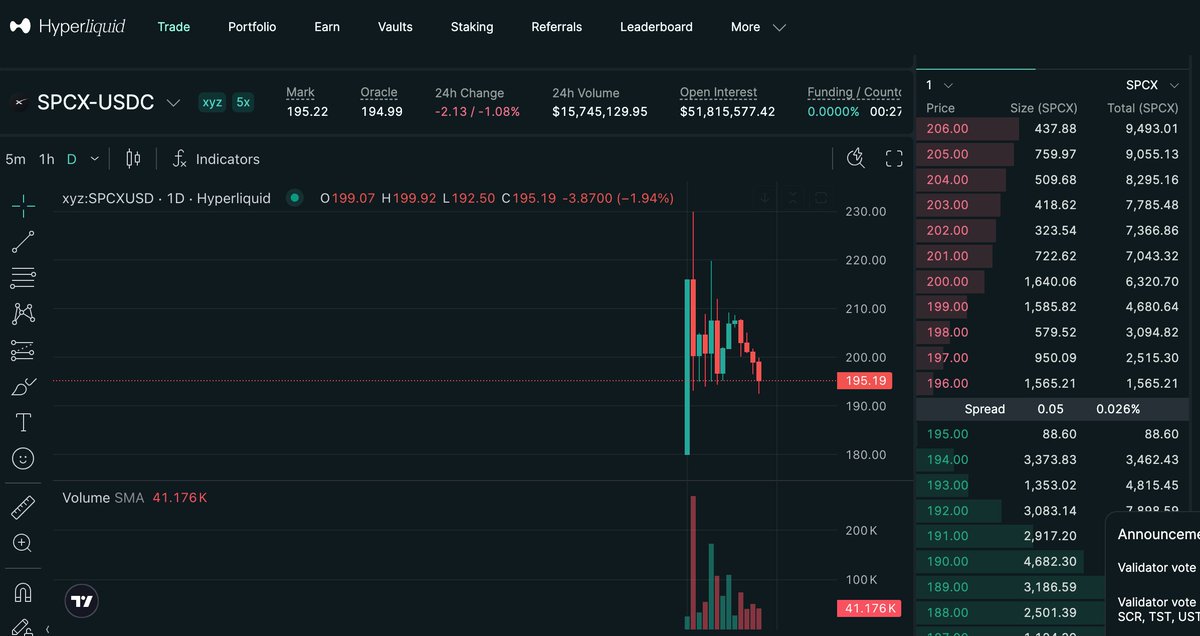This screenshot has width=1200, height=636.
Task: Navigate to Vaults
Action: coord(395,27)
